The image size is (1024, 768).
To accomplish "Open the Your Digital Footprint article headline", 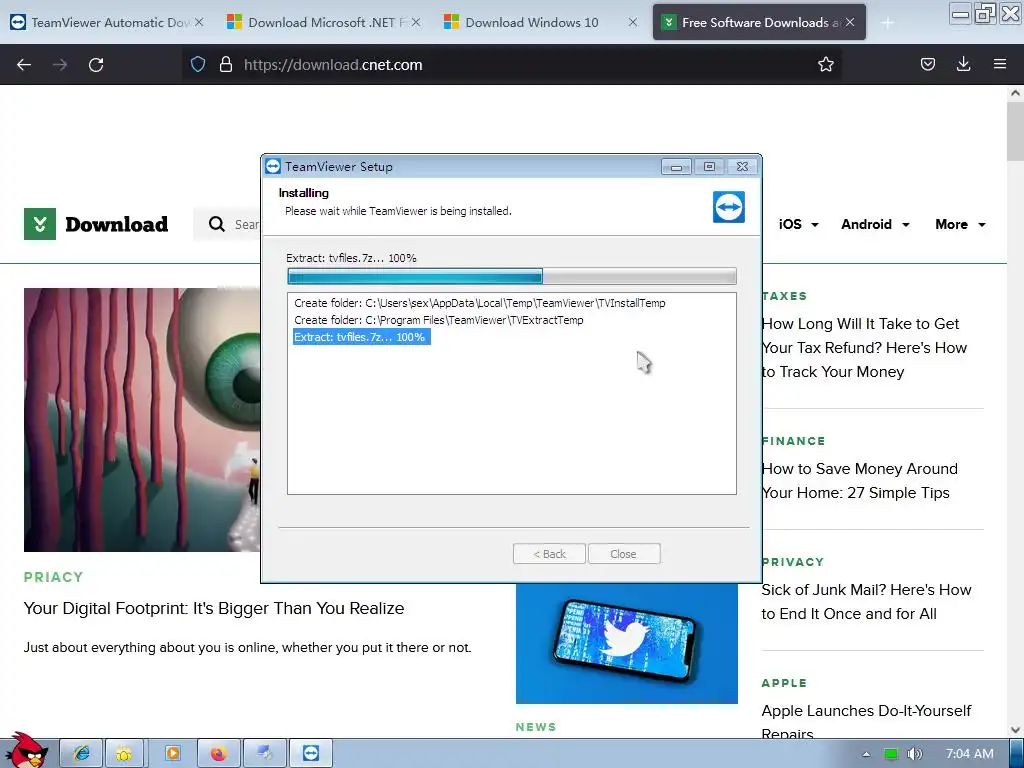I will [x=214, y=608].
